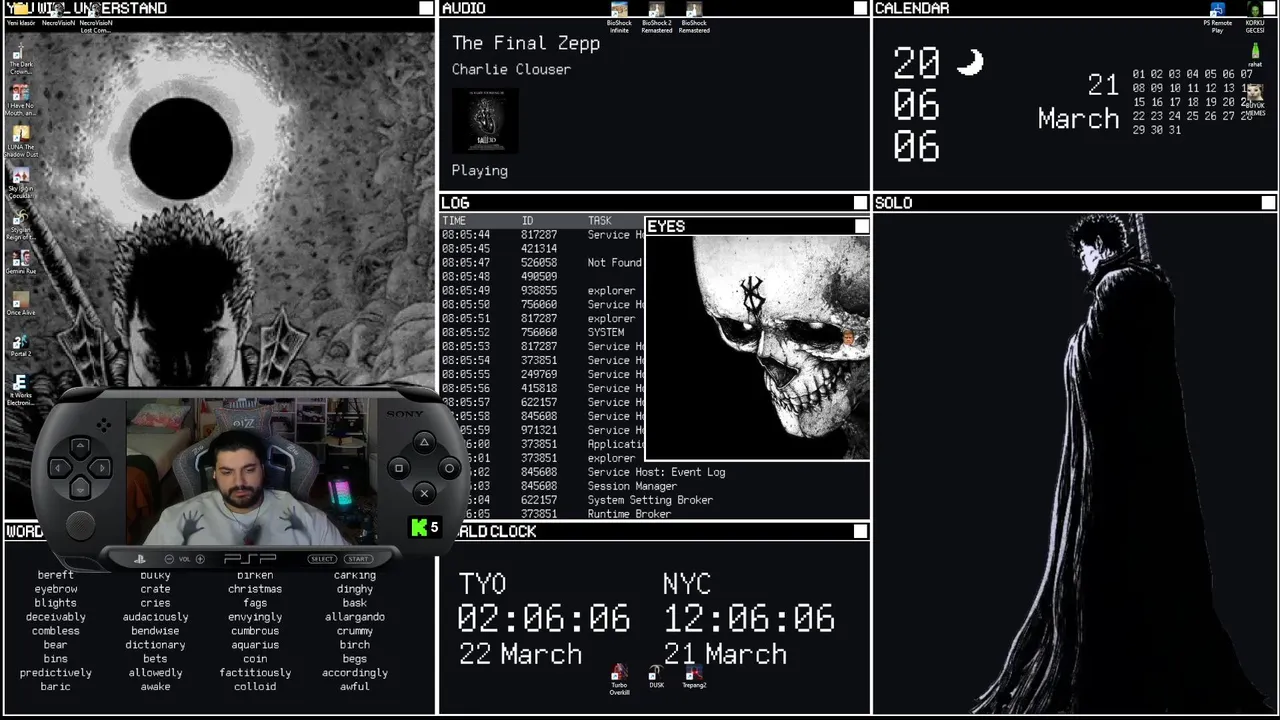The image size is (1280, 720).
Task: Click the artist name Charlie Clouser
Action: click(511, 69)
